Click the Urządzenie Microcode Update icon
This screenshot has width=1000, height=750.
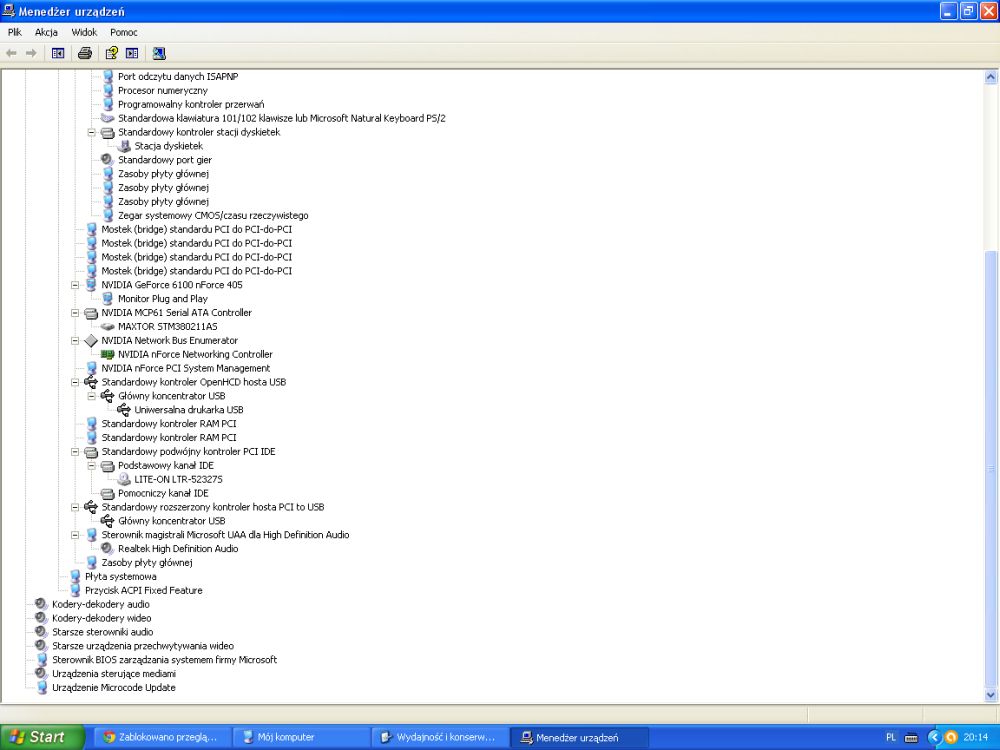(42, 688)
